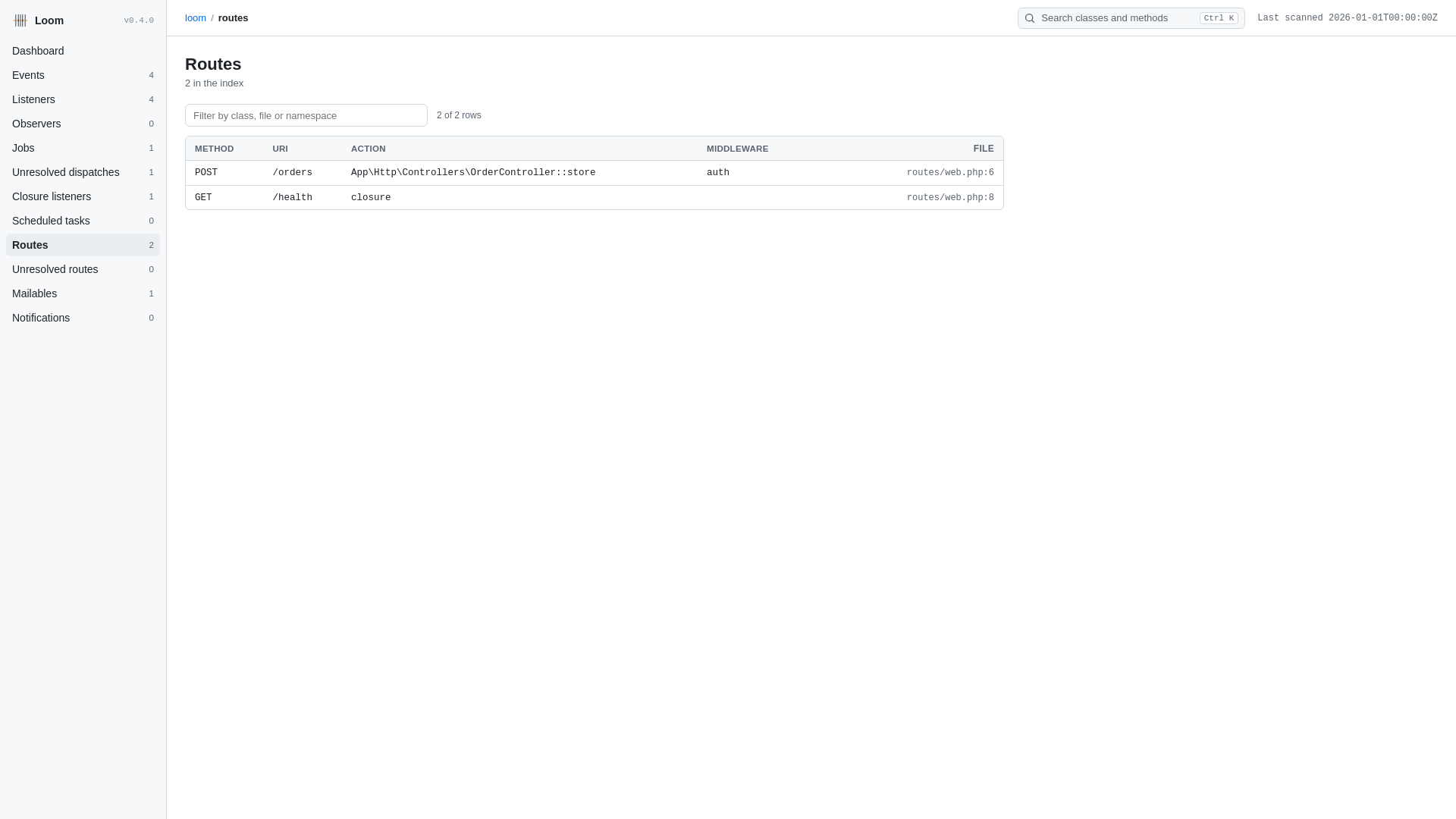1456x819 pixels.
Task: Click the Routes page heading
Action: (213, 64)
